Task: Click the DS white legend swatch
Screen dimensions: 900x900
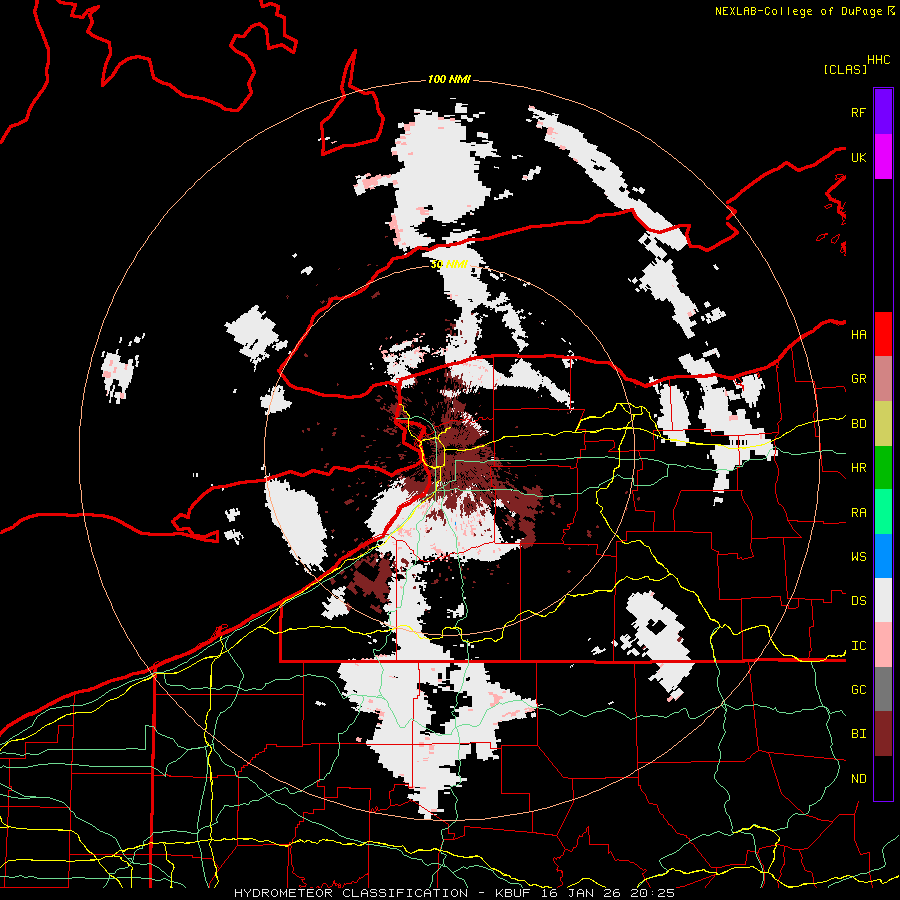Action: (x=883, y=600)
